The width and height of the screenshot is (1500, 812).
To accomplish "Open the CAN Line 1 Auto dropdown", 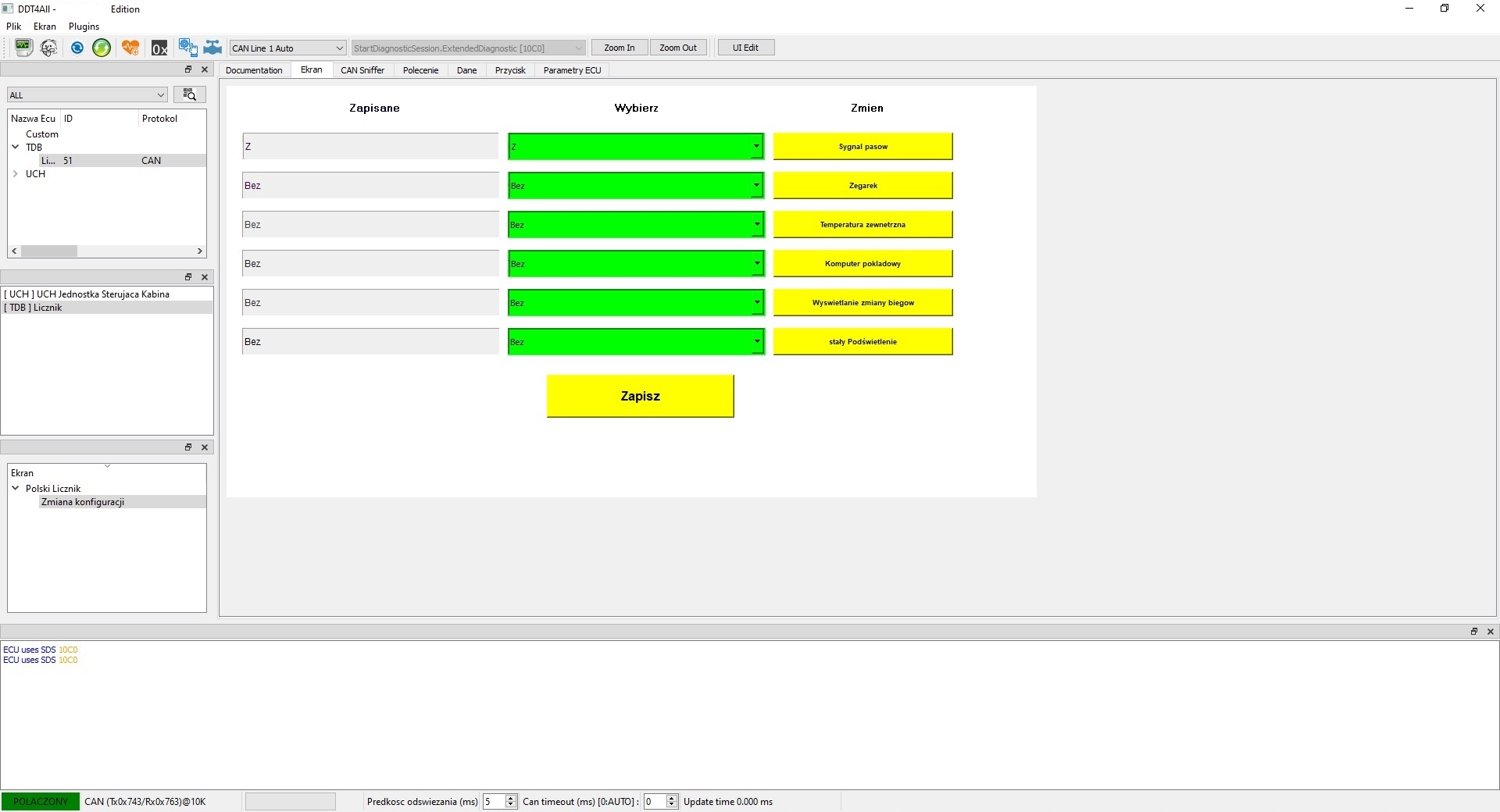I will [287, 48].
